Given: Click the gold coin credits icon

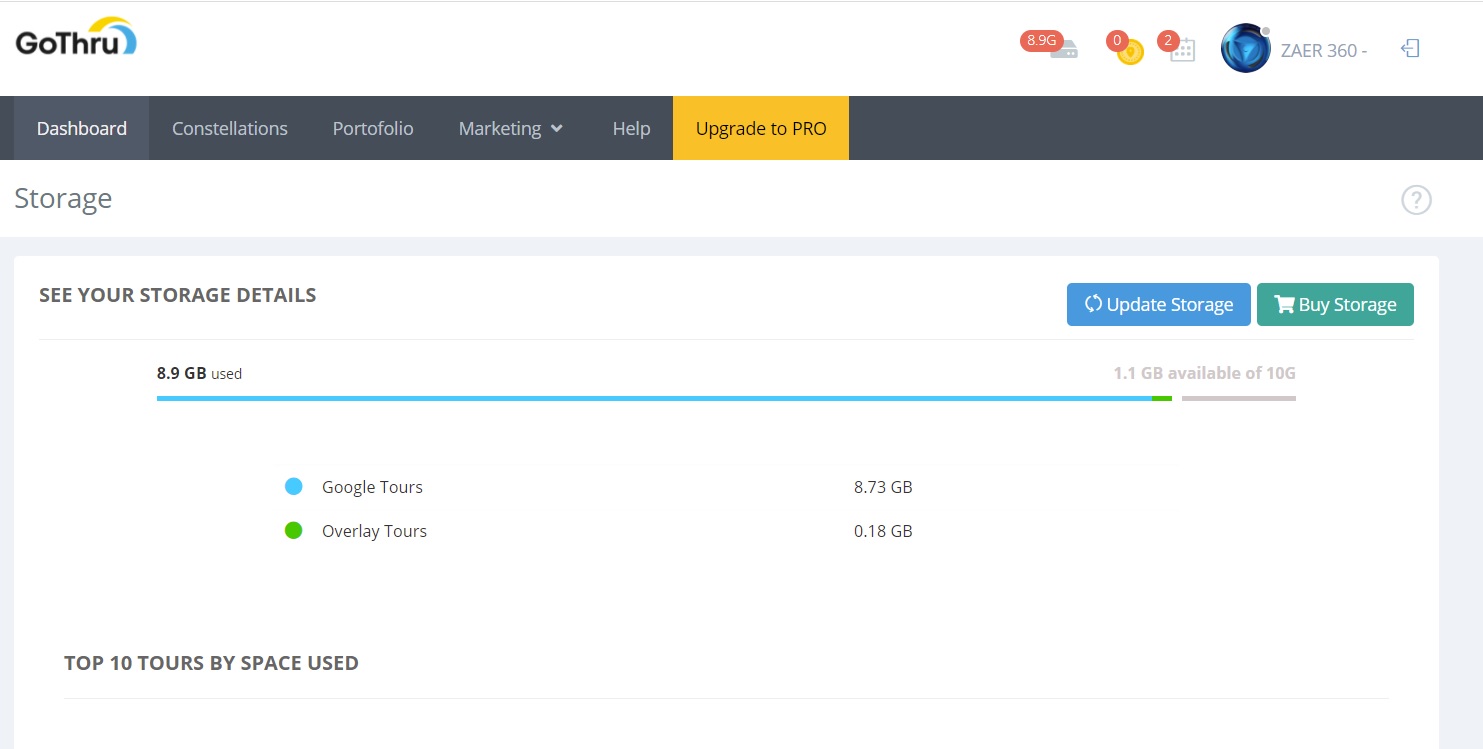Looking at the screenshot, I should (1131, 52).
